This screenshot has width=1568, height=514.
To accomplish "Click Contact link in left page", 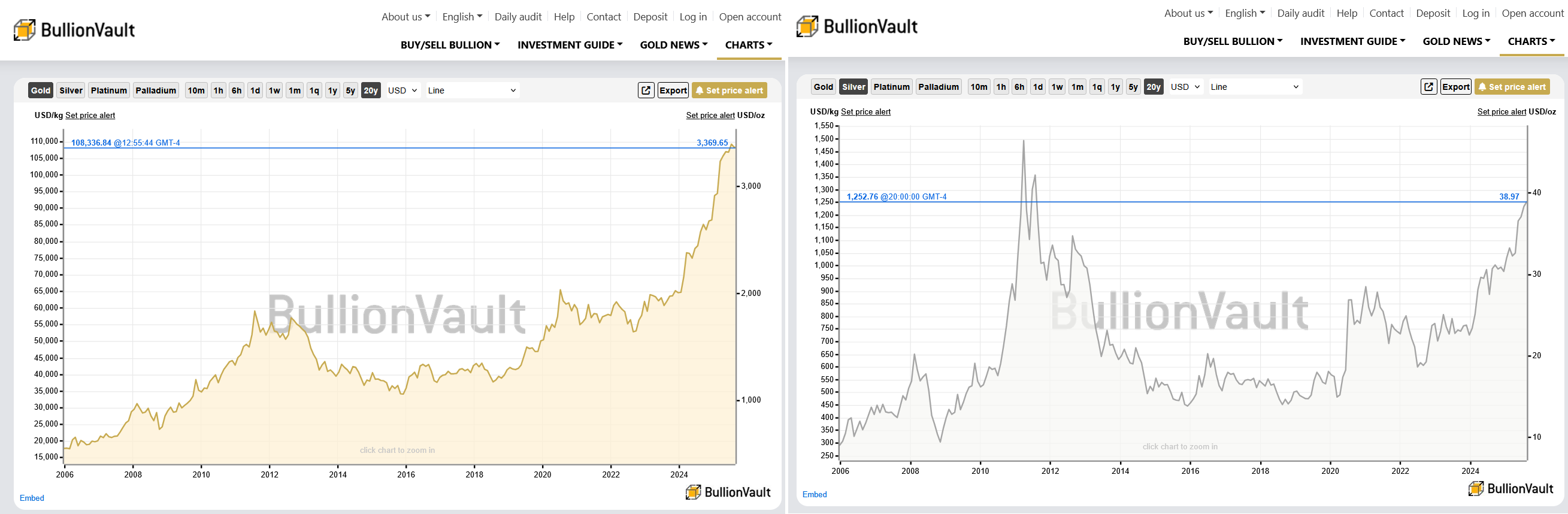I will click(x=604, y=17).
